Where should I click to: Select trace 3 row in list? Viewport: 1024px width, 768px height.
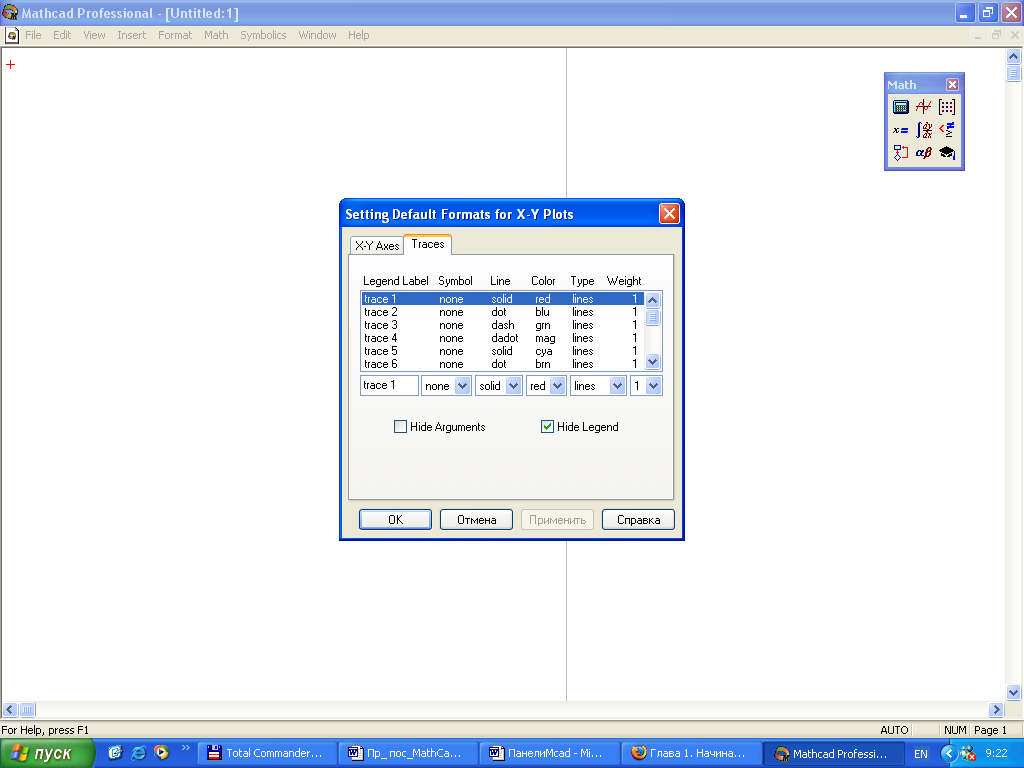(x=502, y=325)
